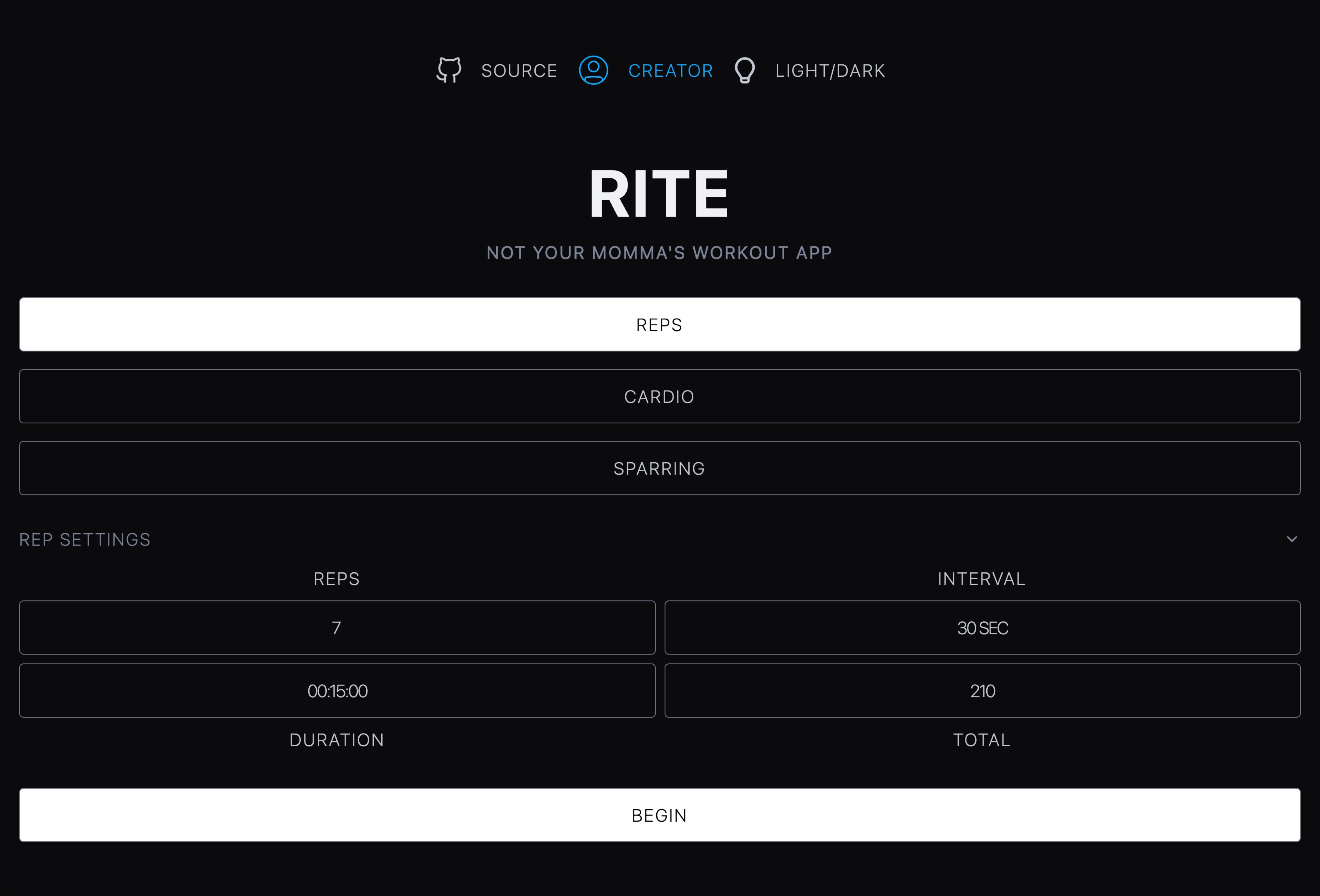The image size is (1320, 896).
Task: Switch to SPARRING workout mode
Action: point(659,468)
